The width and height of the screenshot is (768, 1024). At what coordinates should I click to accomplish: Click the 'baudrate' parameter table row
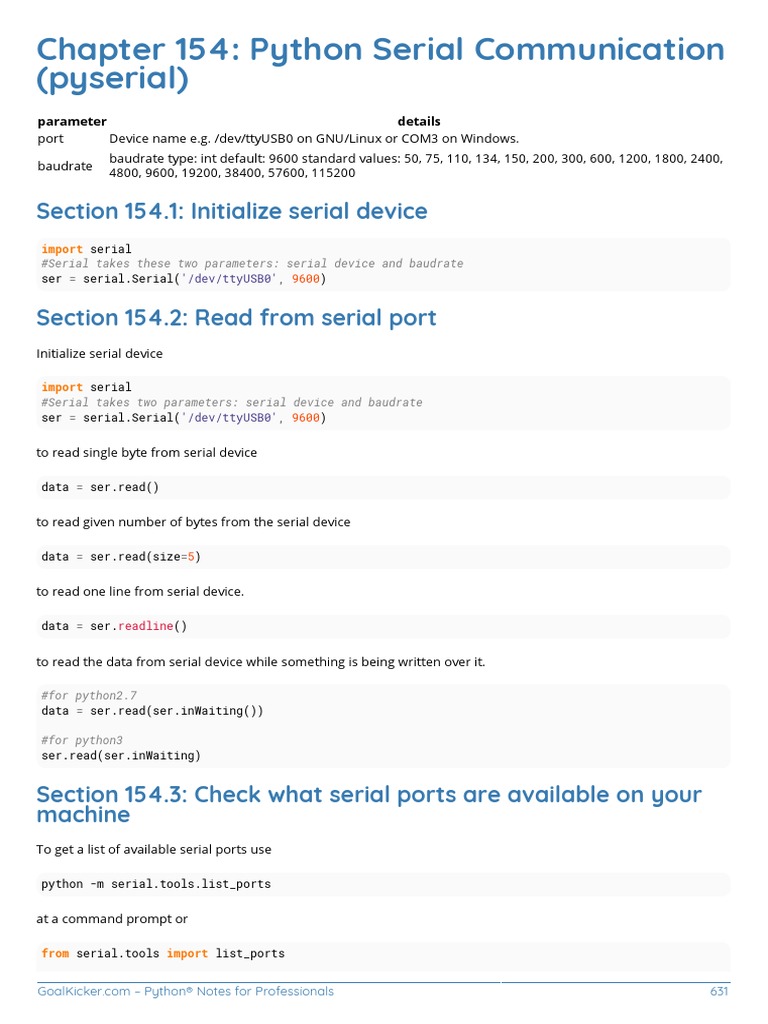point(381,166)
